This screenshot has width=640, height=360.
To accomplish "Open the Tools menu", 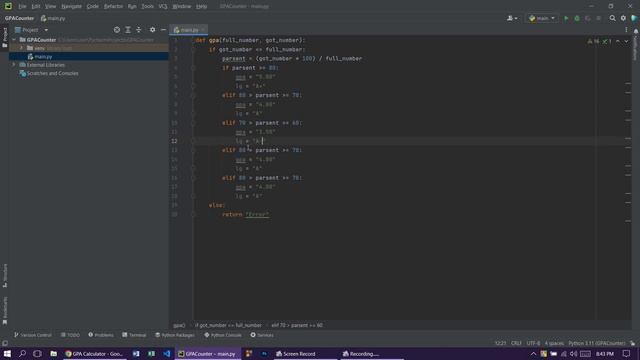I will point(148,7).
